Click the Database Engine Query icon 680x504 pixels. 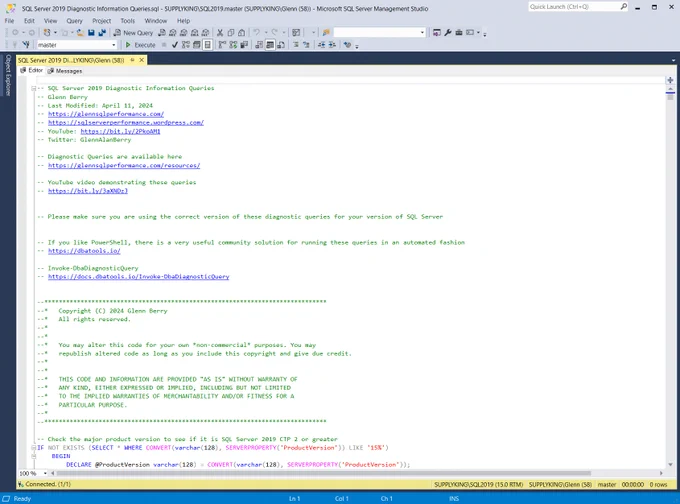point(162,33)
